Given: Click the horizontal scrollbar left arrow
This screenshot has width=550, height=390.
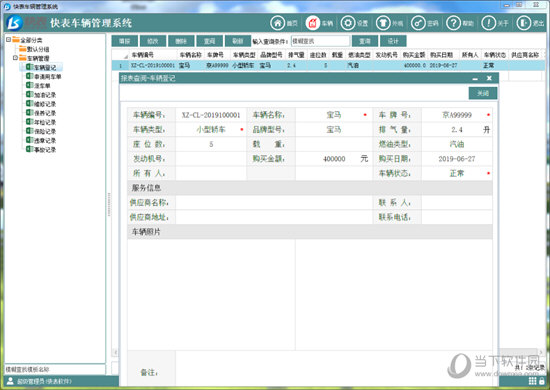Looking at the screenshot, I should (115, 352).
